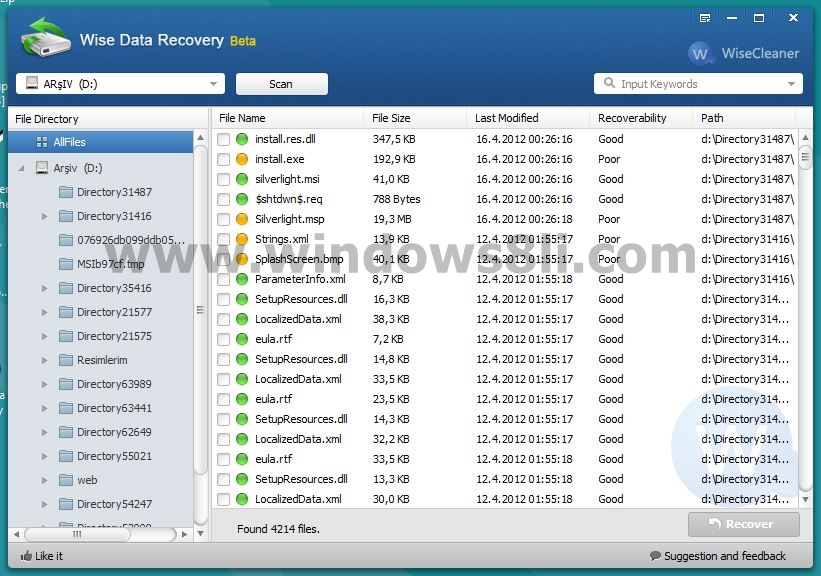The width and height of the screenshot is (821, 576).
Task: Expand the Directory21577 folder
Action: 45,313
